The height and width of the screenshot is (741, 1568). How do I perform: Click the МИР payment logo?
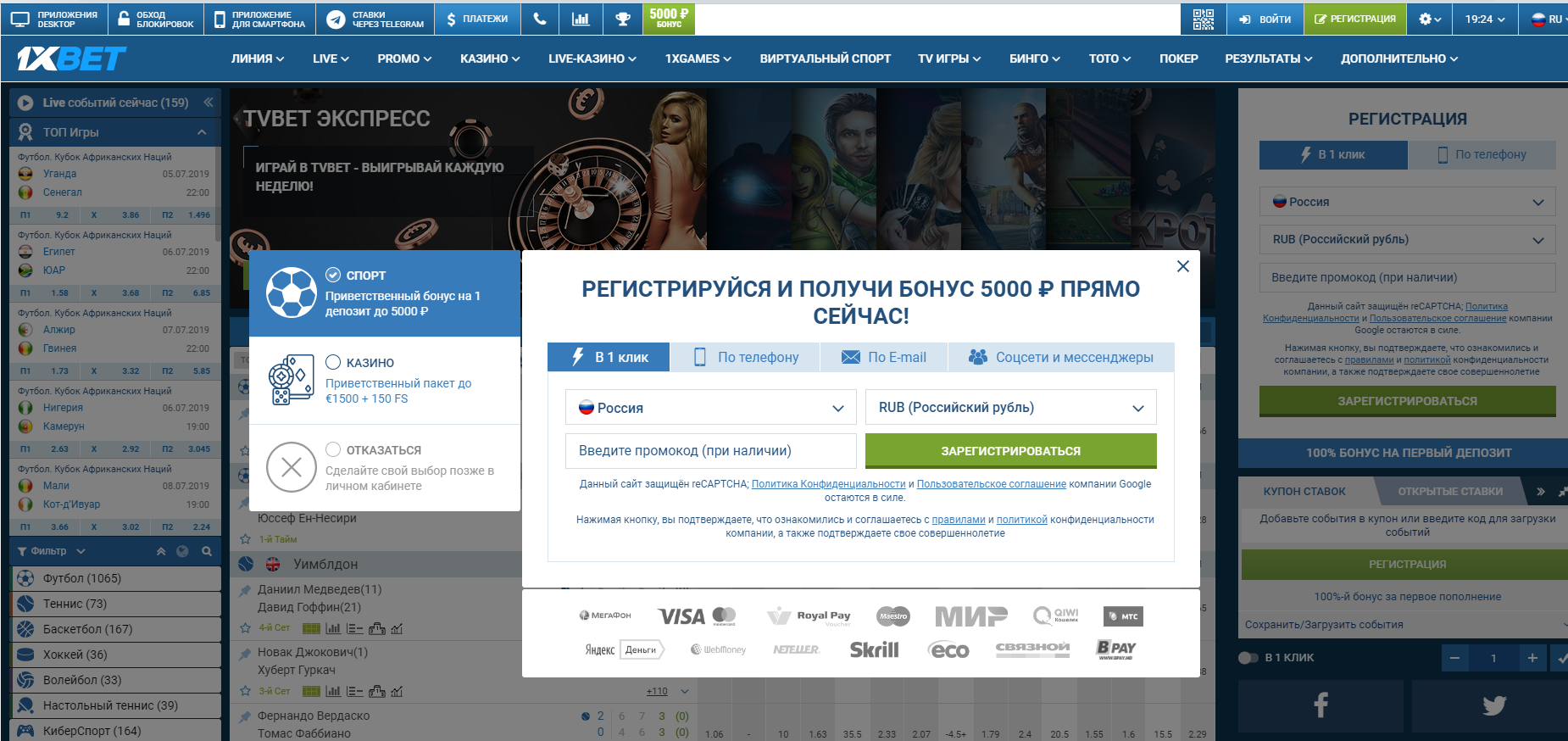970,616
